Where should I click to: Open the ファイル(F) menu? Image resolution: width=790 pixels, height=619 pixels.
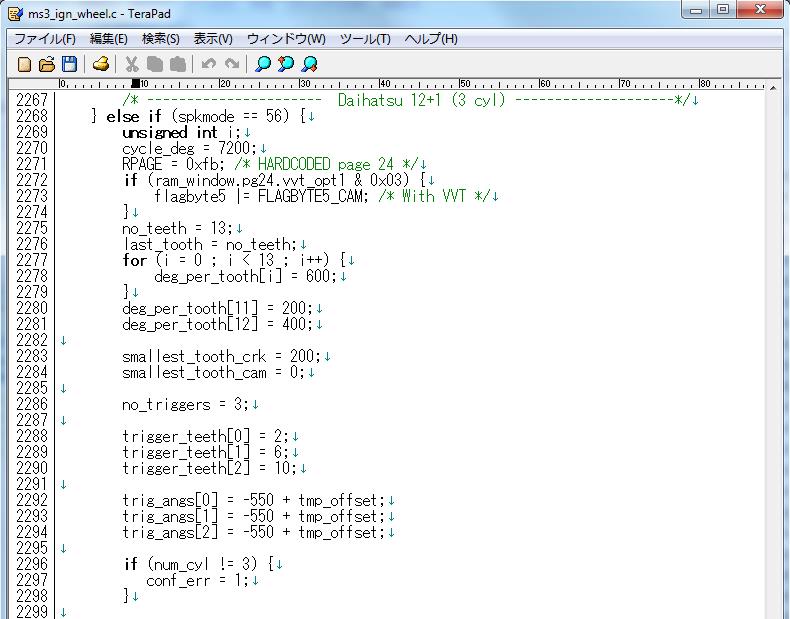point(45,39)
